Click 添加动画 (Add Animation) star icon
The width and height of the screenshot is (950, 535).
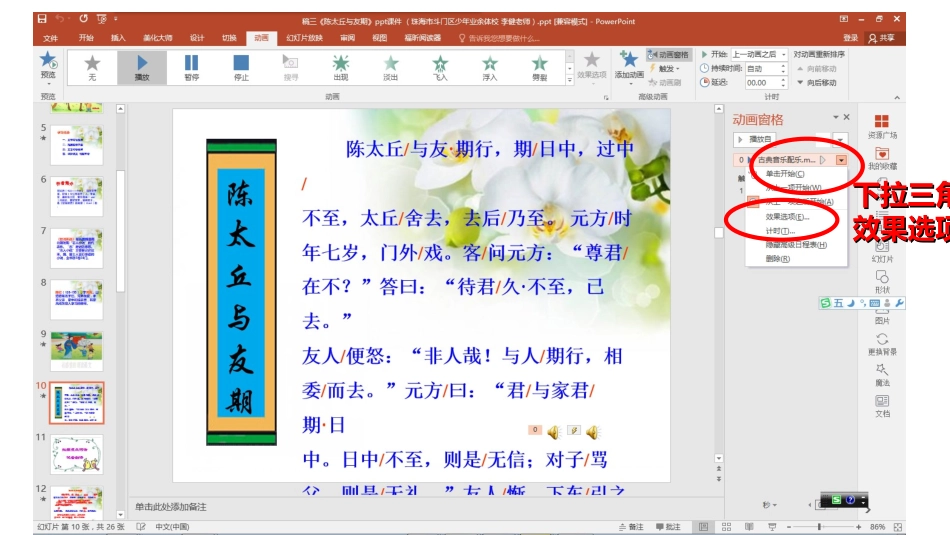(629, 60)
